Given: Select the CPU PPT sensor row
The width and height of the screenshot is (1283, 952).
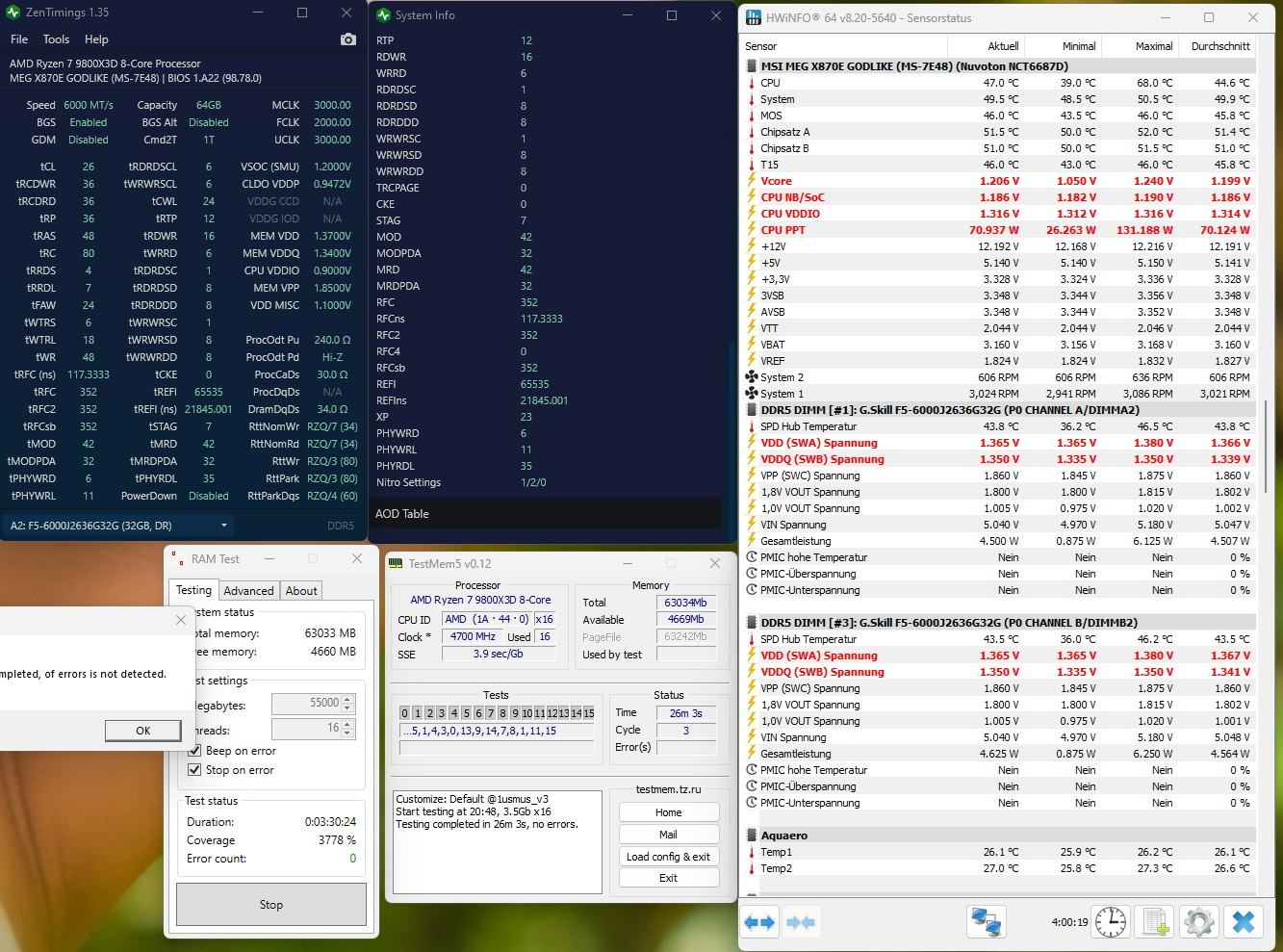Looking at the screenshot, I should (x=1001, y=230).
